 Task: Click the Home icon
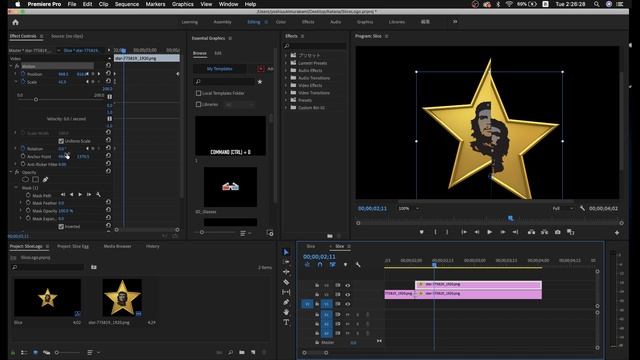coord(16,22)
